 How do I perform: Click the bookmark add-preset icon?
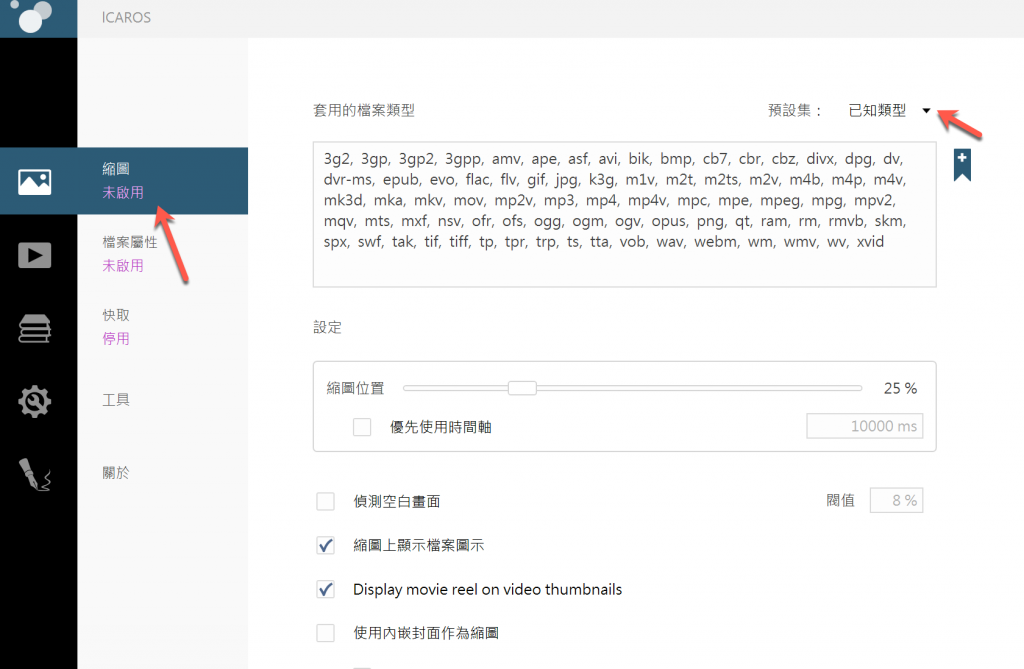pos(962,165)
